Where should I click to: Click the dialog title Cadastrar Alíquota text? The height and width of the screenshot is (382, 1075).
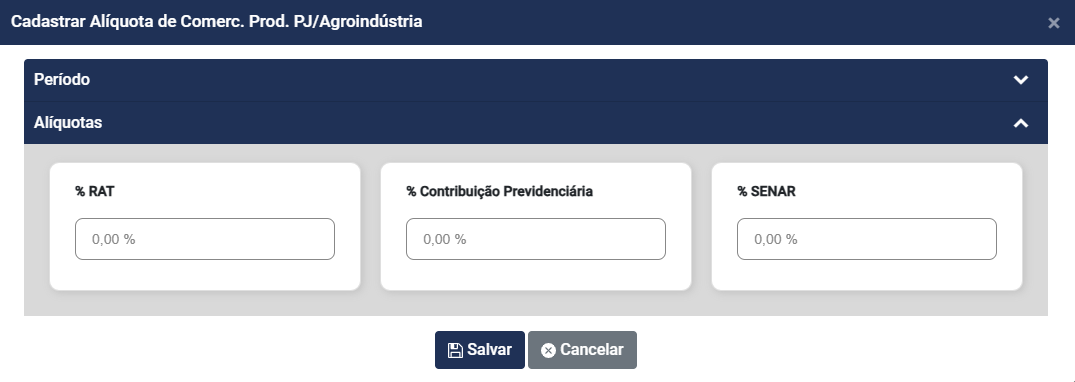(x=217, y=22)
